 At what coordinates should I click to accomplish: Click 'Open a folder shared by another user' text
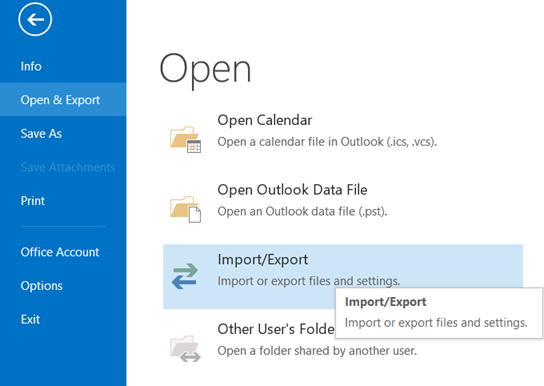click(x=317, y=351)
